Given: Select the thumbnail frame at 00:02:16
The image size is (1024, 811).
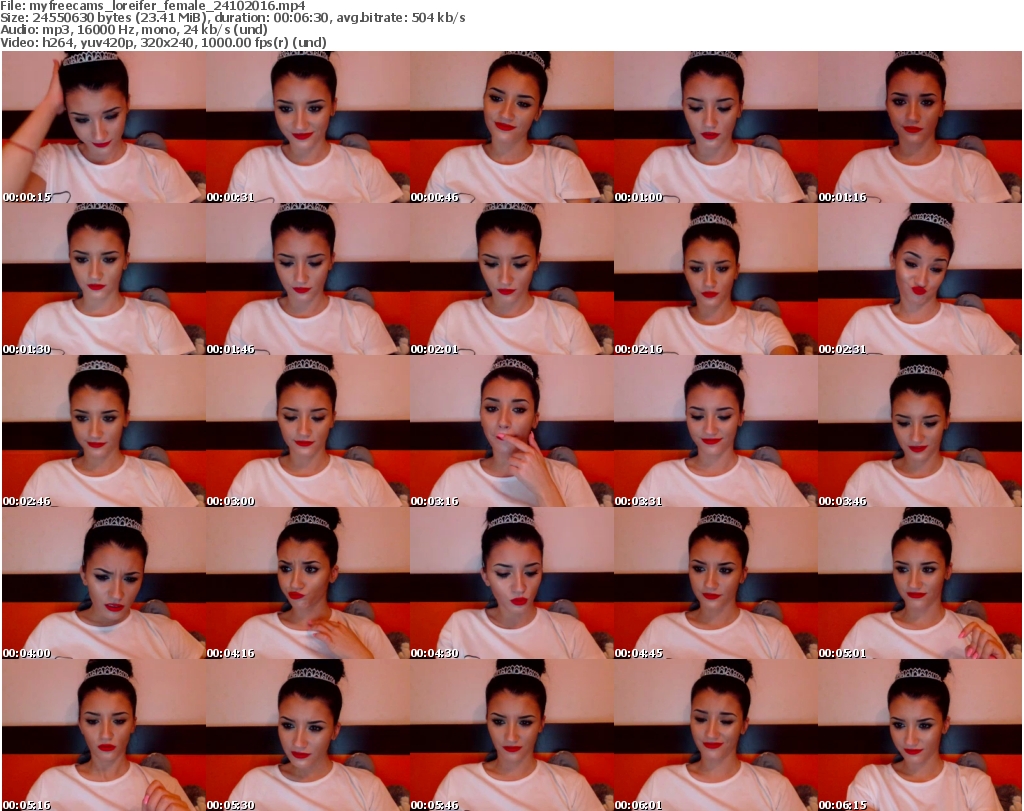Looking at the screenshot, I should (x=716, y=279).
